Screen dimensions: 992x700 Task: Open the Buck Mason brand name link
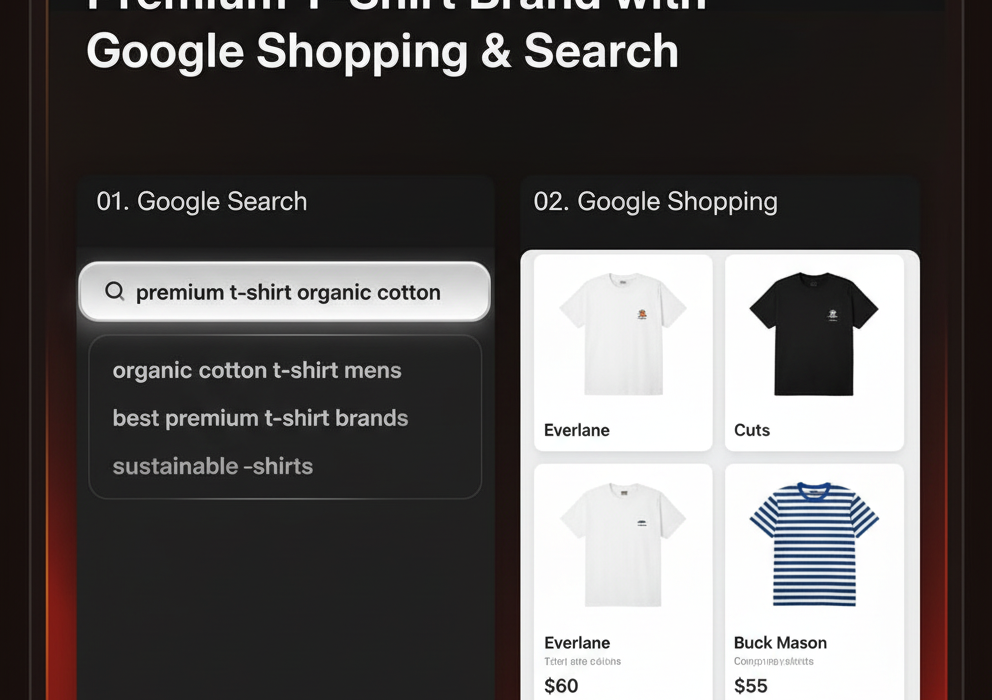coord(780,643)
